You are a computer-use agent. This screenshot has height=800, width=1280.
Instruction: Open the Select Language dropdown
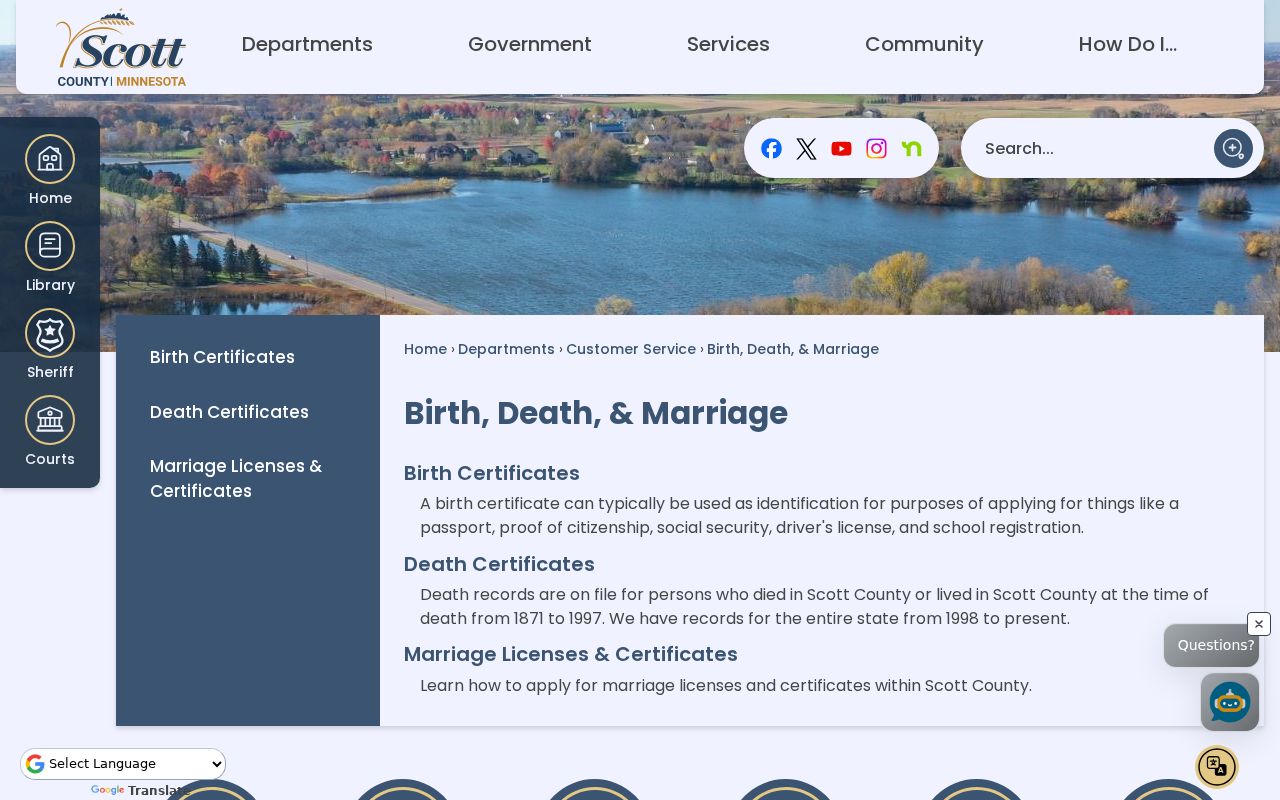[123, 764]
